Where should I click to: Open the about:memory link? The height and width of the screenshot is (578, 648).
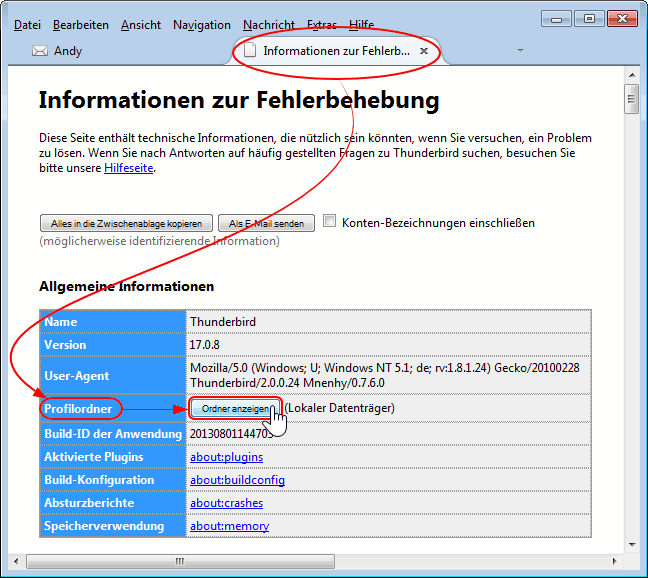pyautogui.click(x=229, y=526)
